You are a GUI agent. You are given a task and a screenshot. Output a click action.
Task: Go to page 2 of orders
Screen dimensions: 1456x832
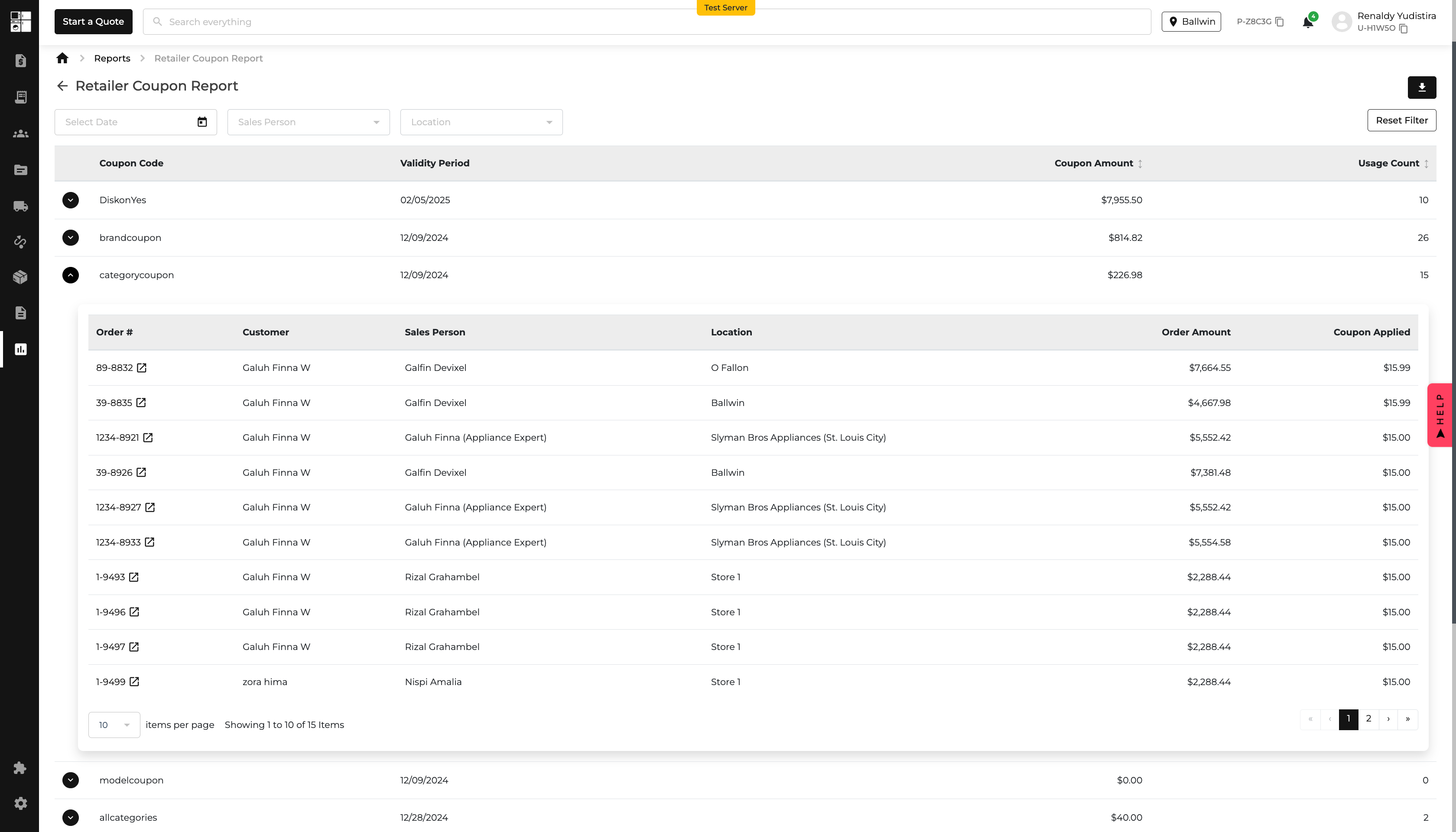point(1368,719)
